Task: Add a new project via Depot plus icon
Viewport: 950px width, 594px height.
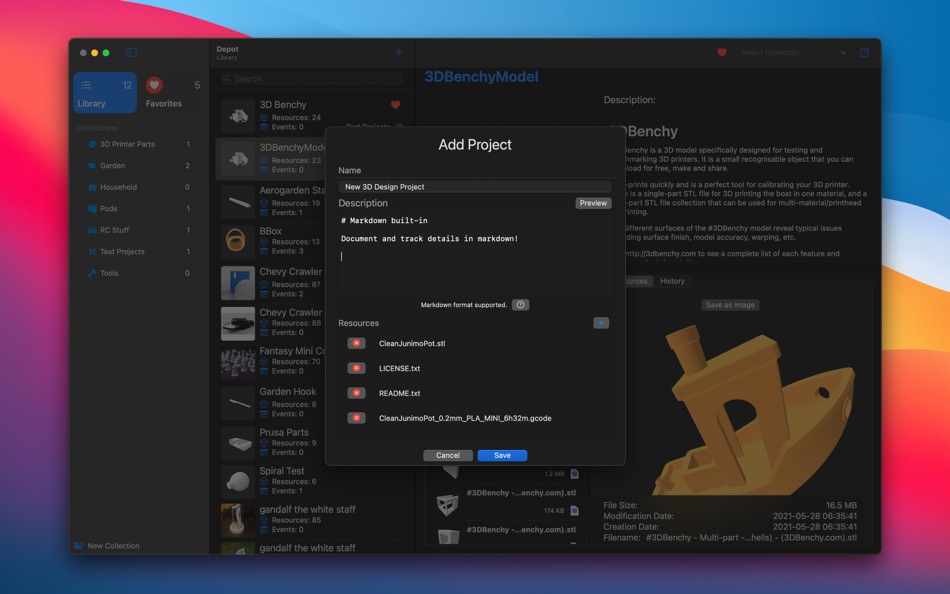Action: 398,53
